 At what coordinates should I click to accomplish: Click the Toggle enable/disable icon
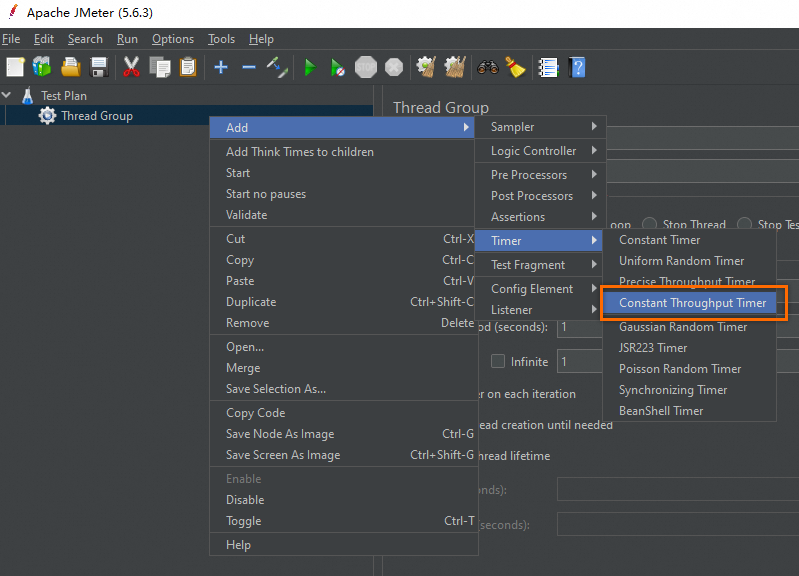(277, 67)
